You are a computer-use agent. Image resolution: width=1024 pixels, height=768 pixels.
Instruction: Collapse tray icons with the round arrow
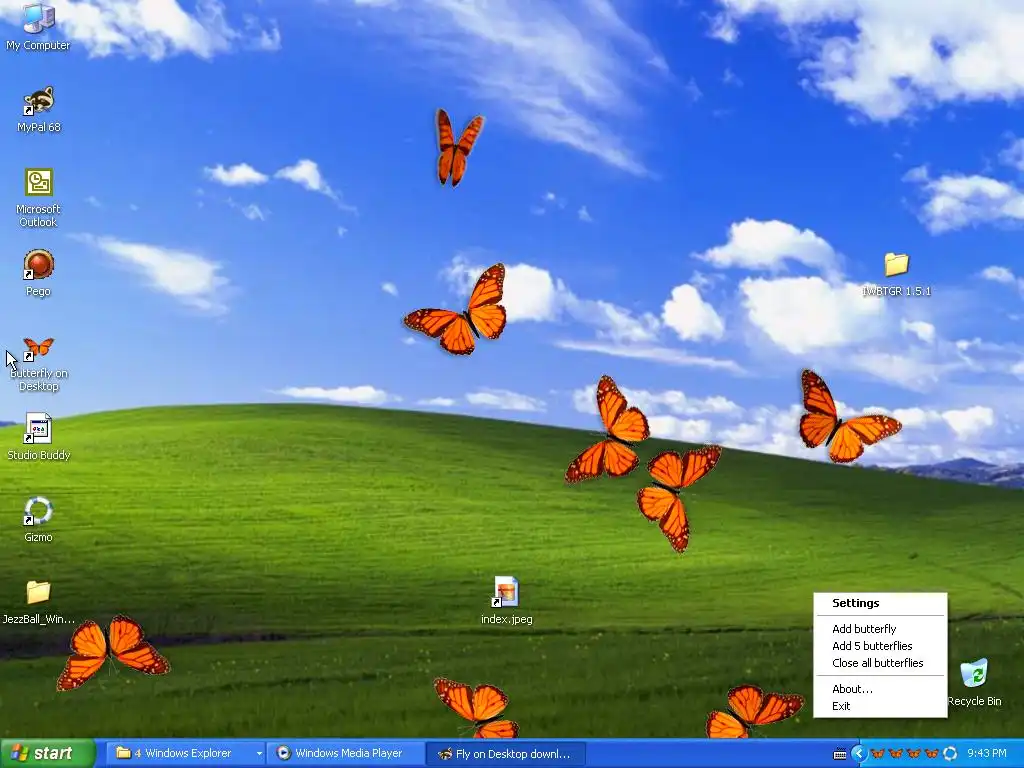pyautogui.click(x=859, y=754)
